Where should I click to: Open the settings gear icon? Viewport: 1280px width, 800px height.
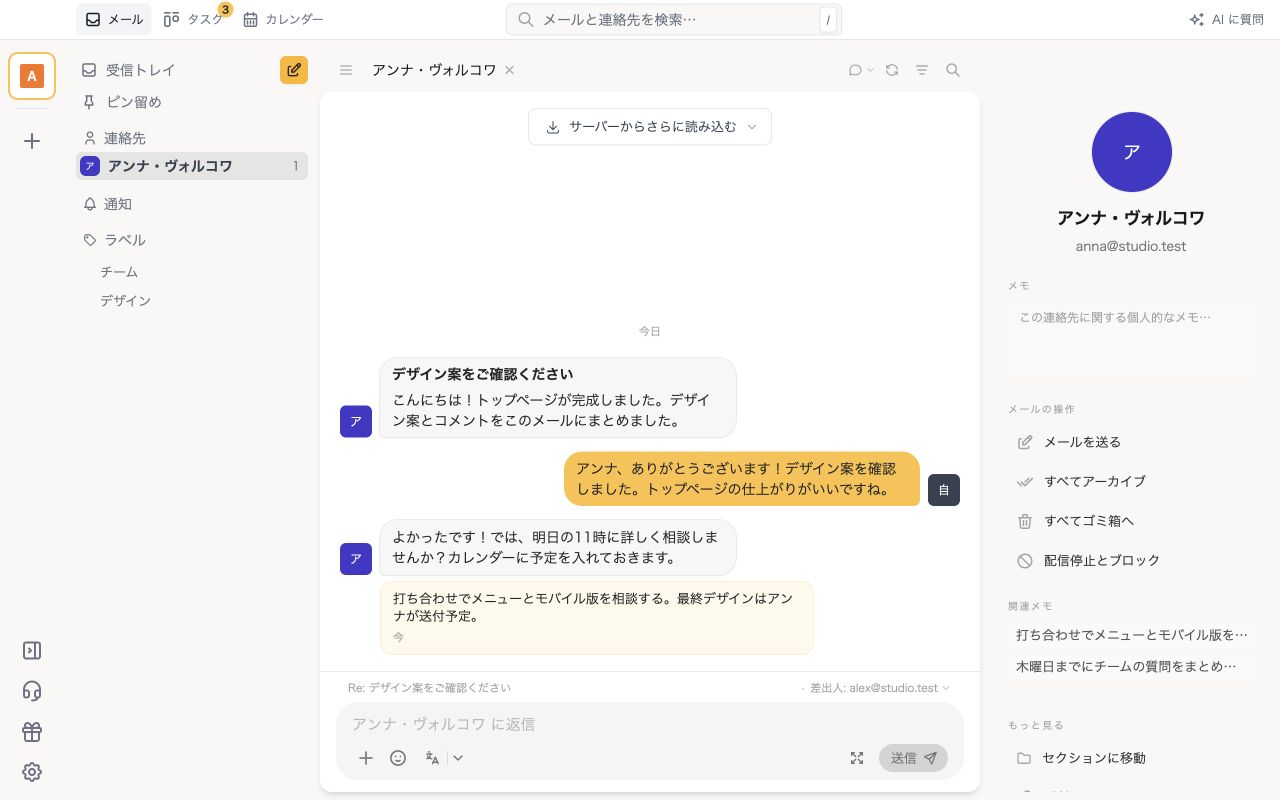32,772
